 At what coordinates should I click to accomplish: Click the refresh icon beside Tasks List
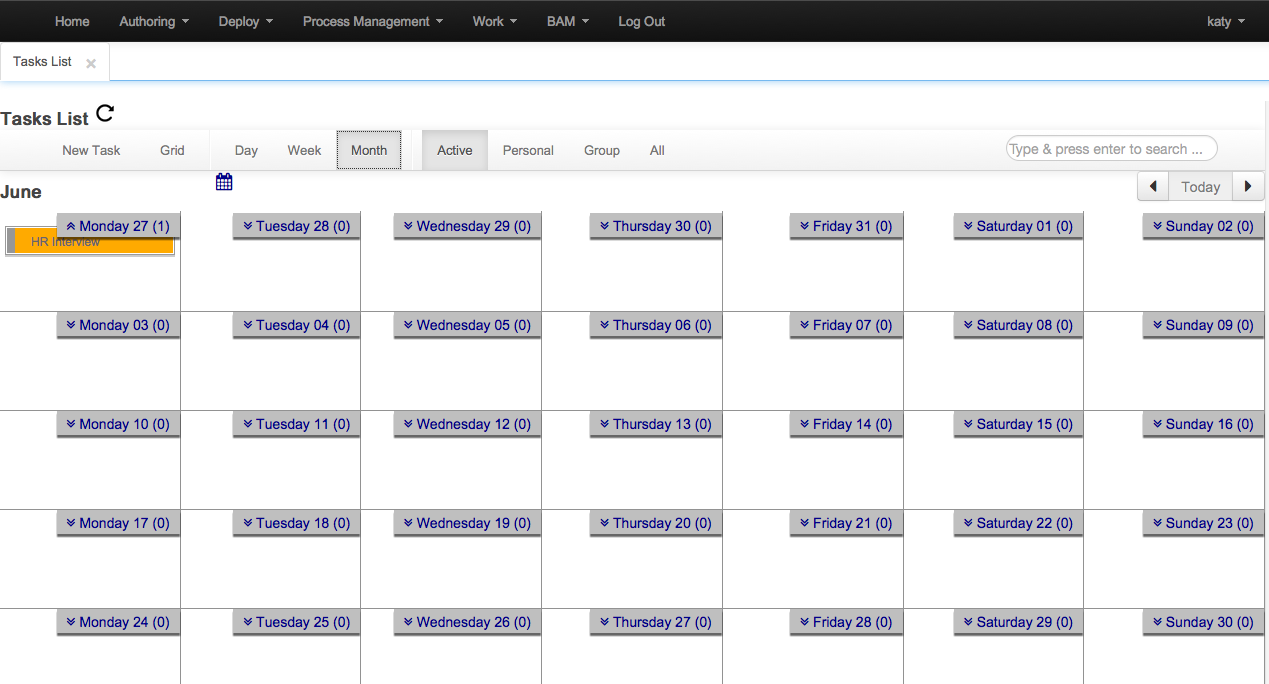(x=105, y=114)
